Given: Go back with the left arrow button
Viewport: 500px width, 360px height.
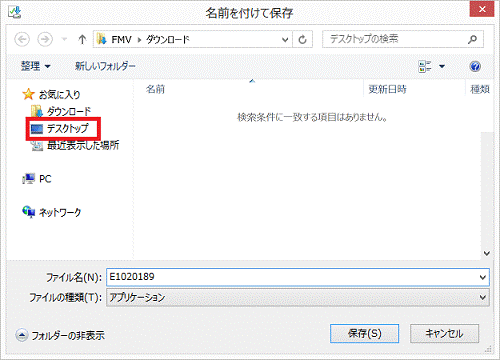Looking at the screenshot, I should 22,40.
